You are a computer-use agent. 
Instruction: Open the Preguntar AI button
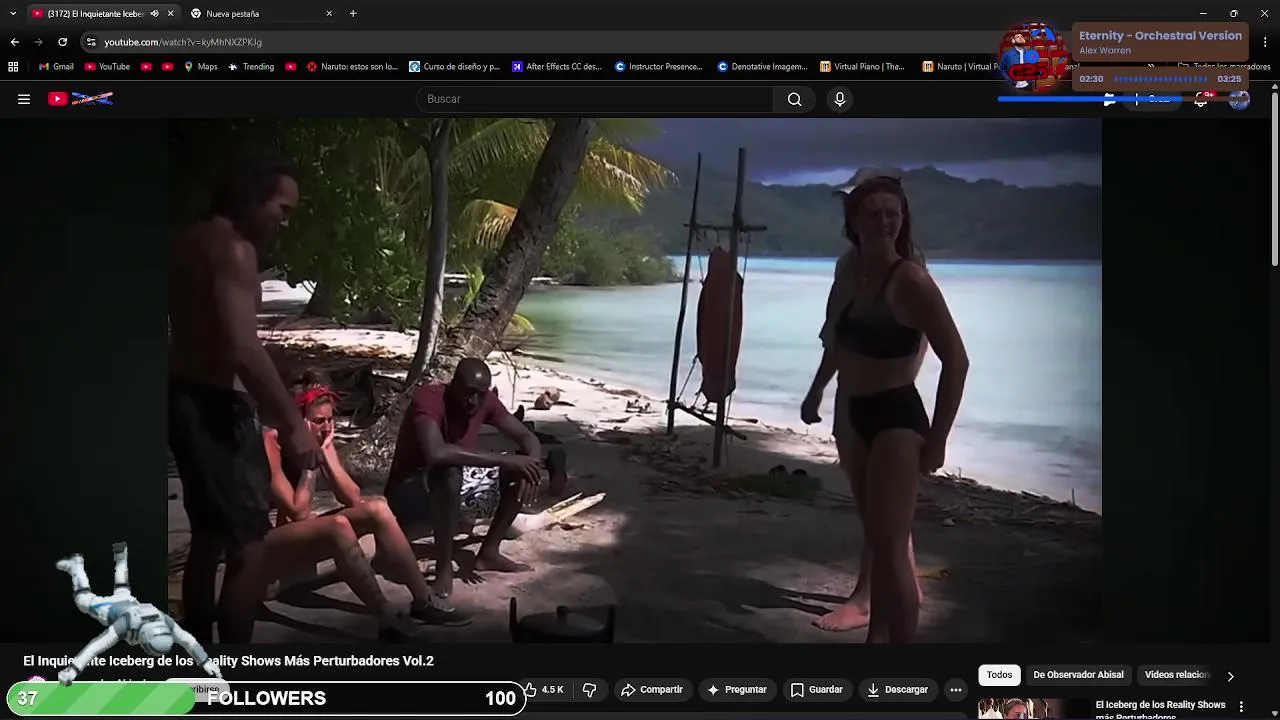tap(736, 690)
